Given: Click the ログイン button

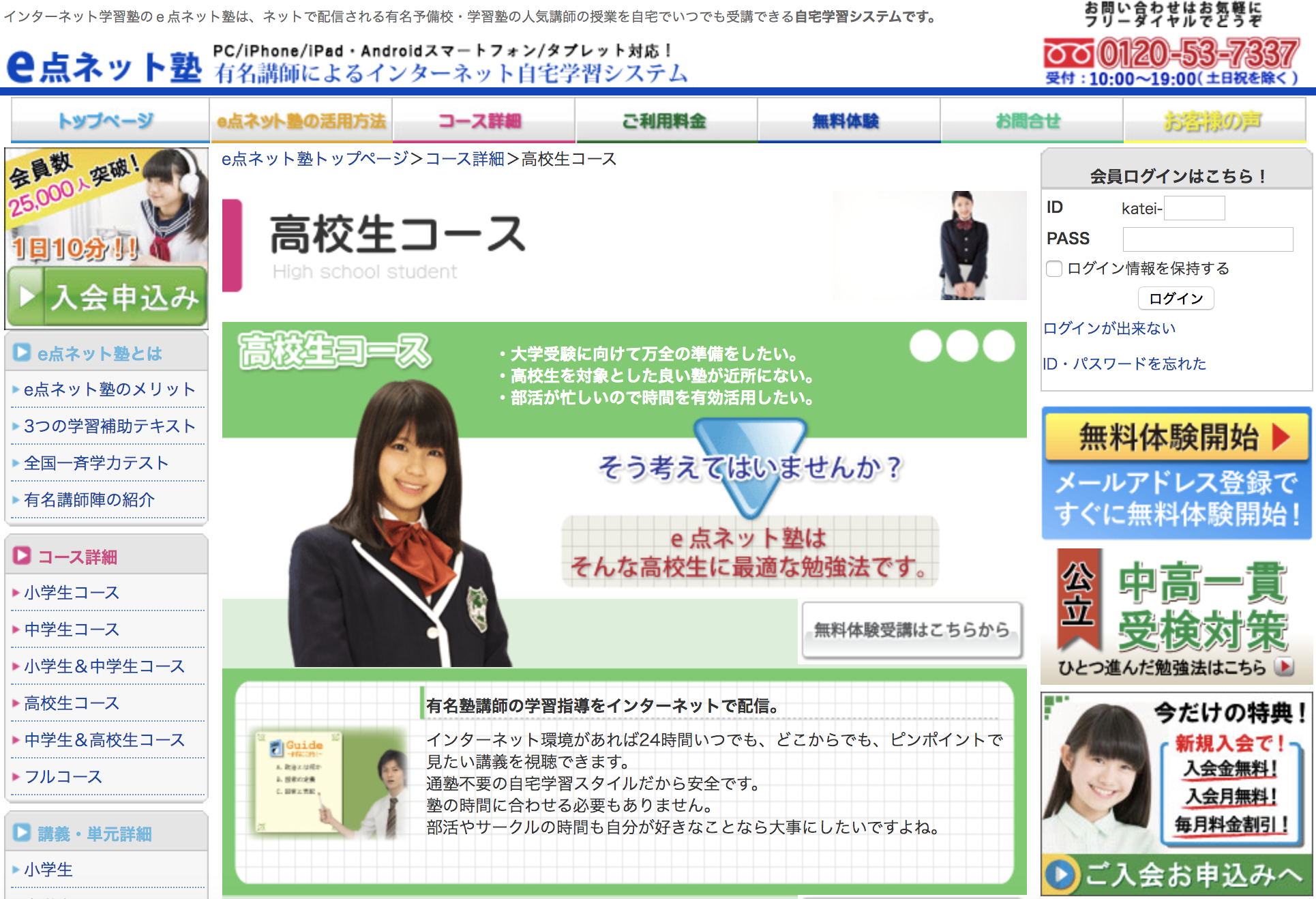Looking at the screenshot, I should pos(1176,298).
